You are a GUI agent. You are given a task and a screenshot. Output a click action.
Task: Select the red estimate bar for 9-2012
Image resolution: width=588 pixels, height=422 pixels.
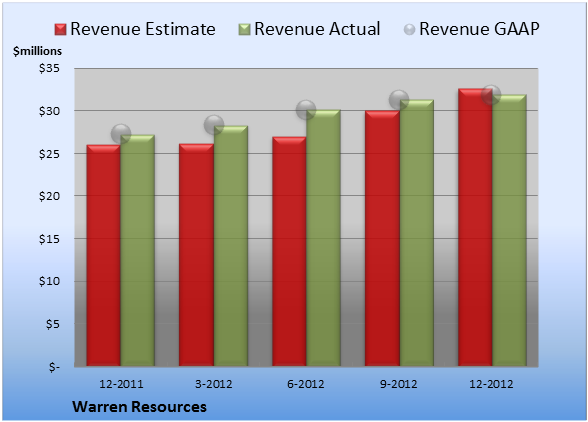pyautogui.click(x=382, y=238)
